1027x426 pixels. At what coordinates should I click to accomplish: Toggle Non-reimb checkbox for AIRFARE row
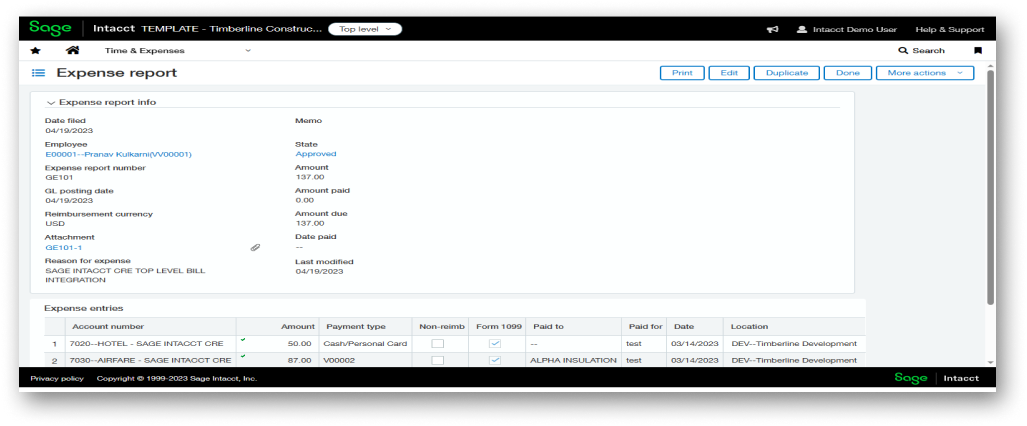point(438,360)
